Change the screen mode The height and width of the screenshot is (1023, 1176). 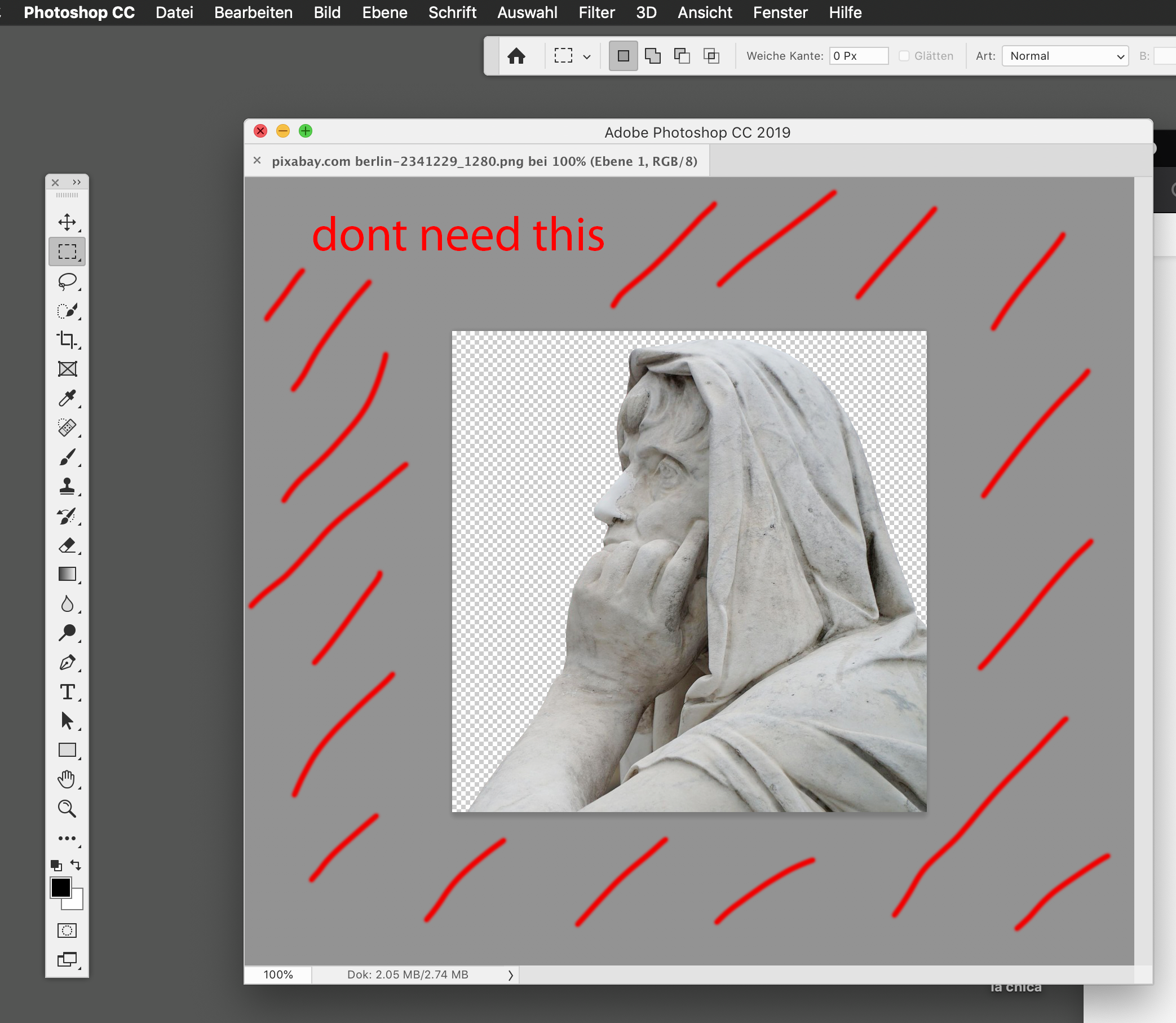67,960
